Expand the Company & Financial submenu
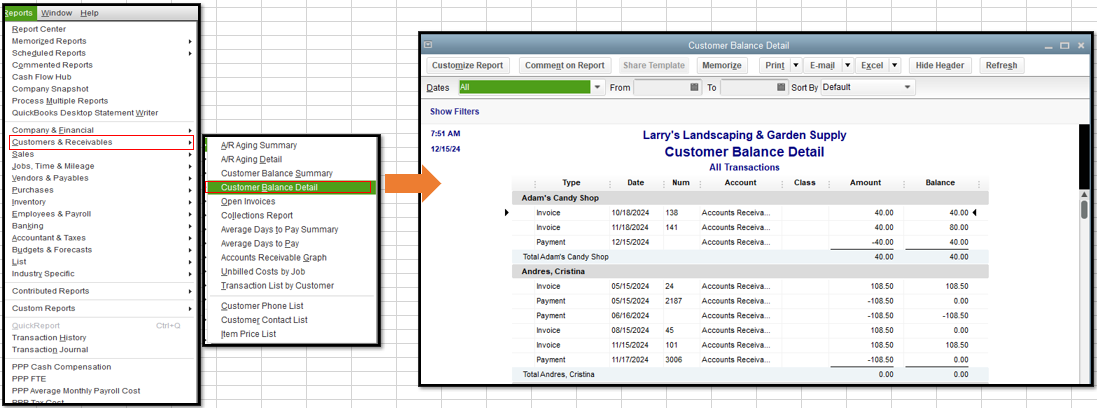The height and width of the screenshot is (408, 1097). tap(100, 130)
